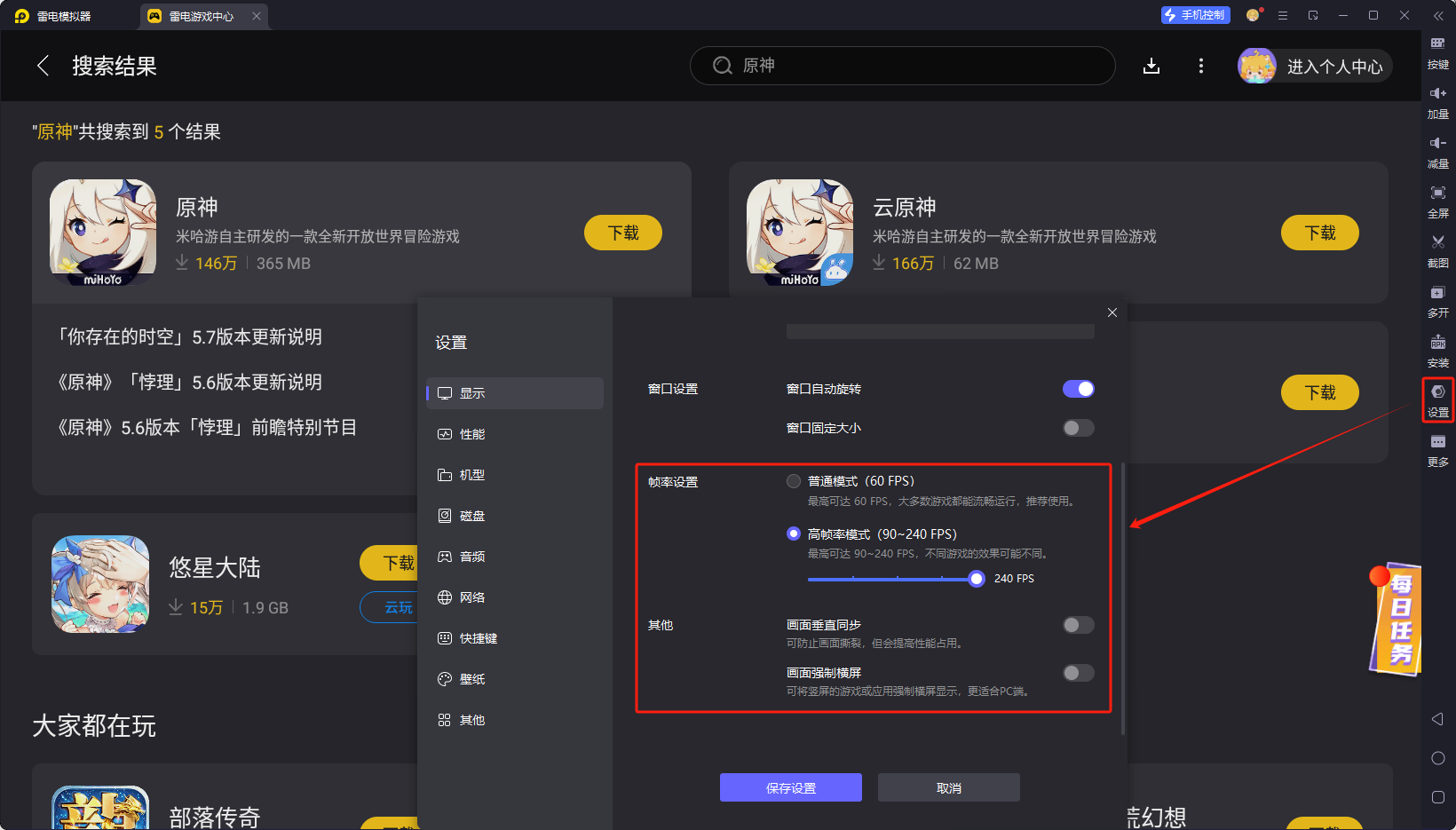Open 设置 from the right sidebar
1456x830 pixels.
point(1438,400)
